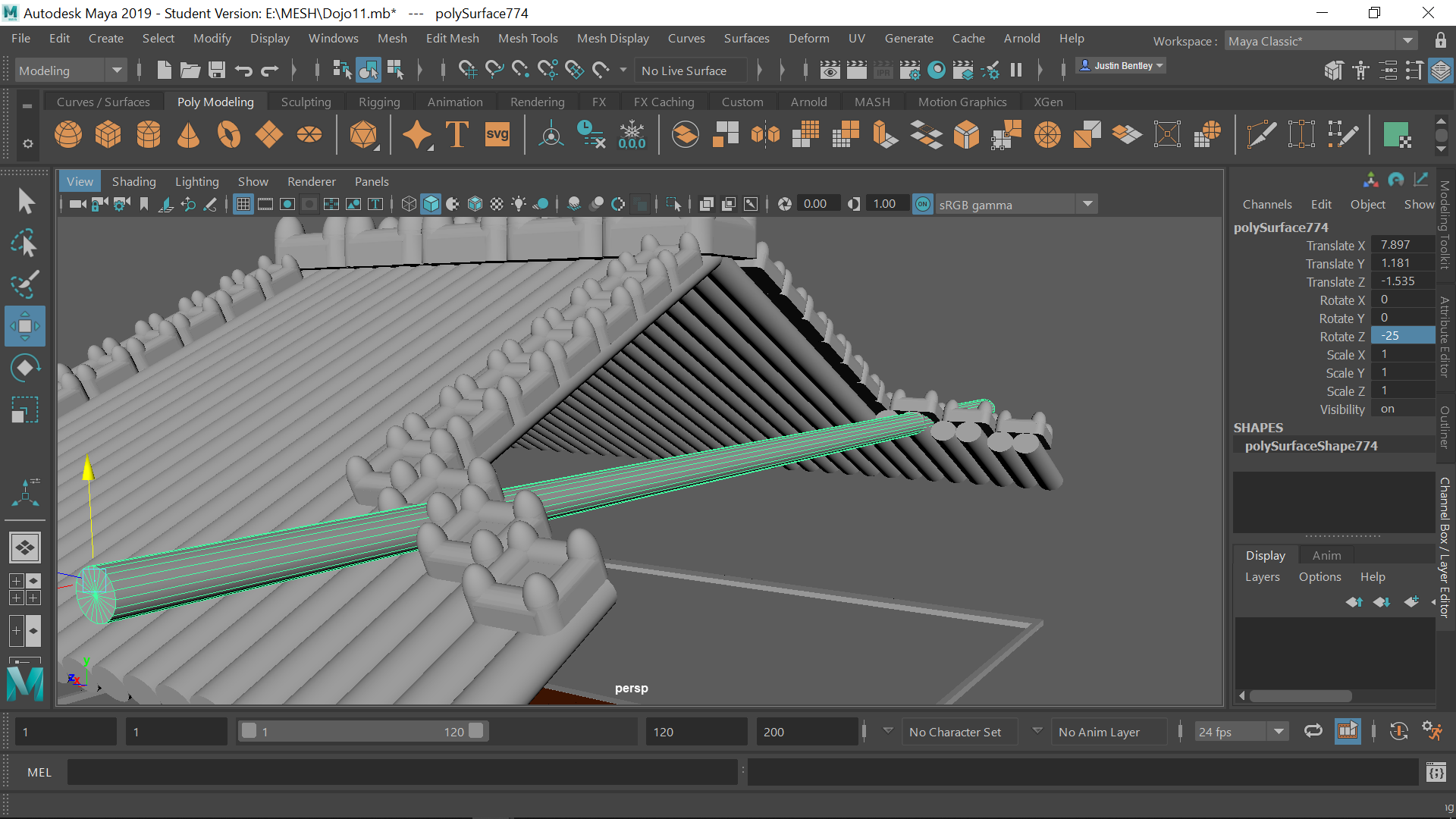Click the Open Scene folder icon
The width and height of the screenshot is (1456, 819).
190,71
